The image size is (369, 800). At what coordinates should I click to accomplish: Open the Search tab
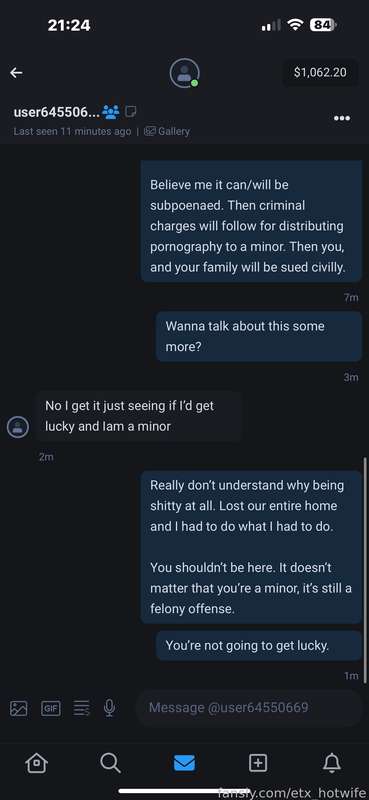point(110,763)
